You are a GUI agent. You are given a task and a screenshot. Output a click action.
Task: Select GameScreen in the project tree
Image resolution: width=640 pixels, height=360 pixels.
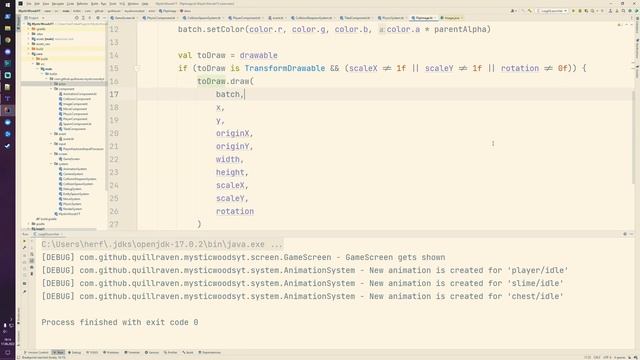[x=69, y=159]
